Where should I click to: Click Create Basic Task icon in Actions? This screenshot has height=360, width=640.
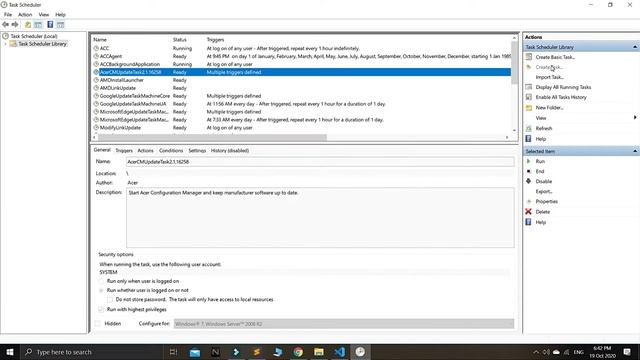pyautogui.click(x=529, y=57)
